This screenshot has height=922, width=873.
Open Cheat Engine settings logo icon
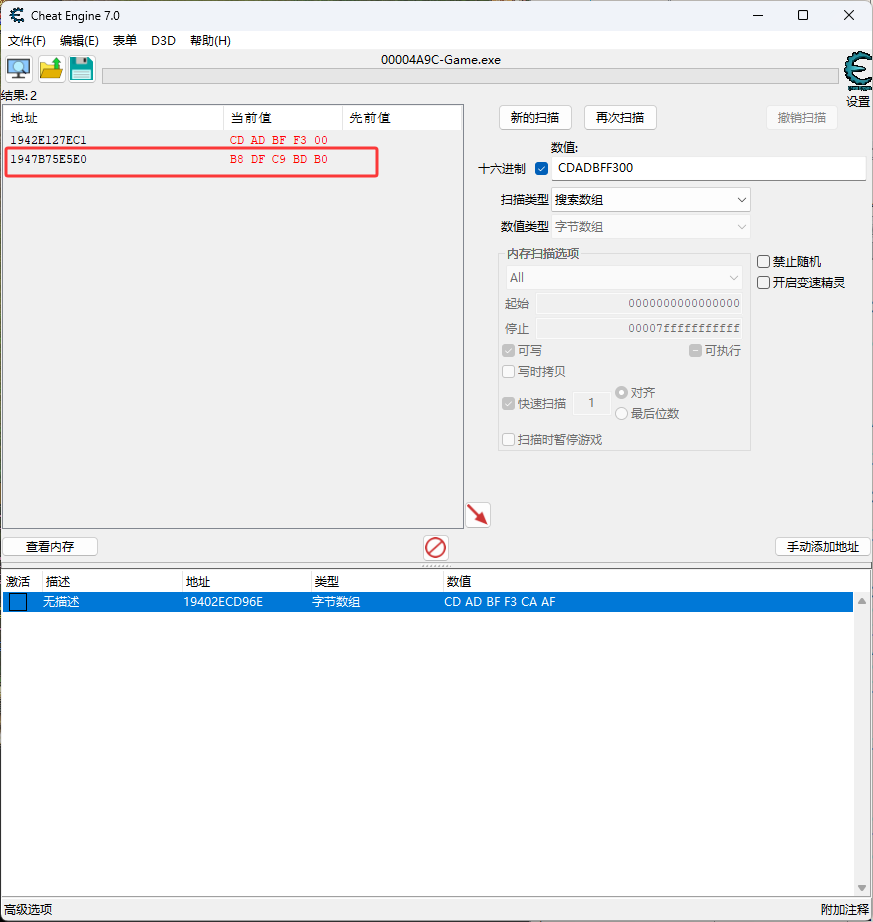point(858,71)
